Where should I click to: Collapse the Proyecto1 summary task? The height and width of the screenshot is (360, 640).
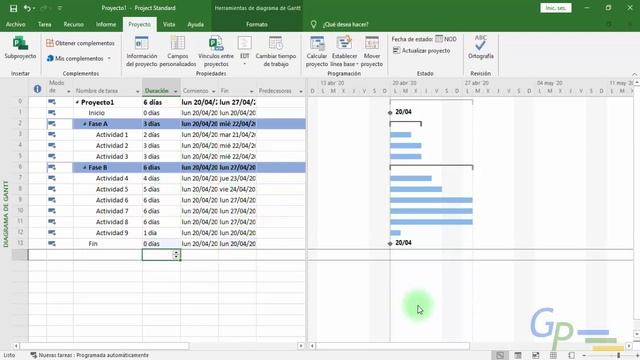[x=77, y=102]
